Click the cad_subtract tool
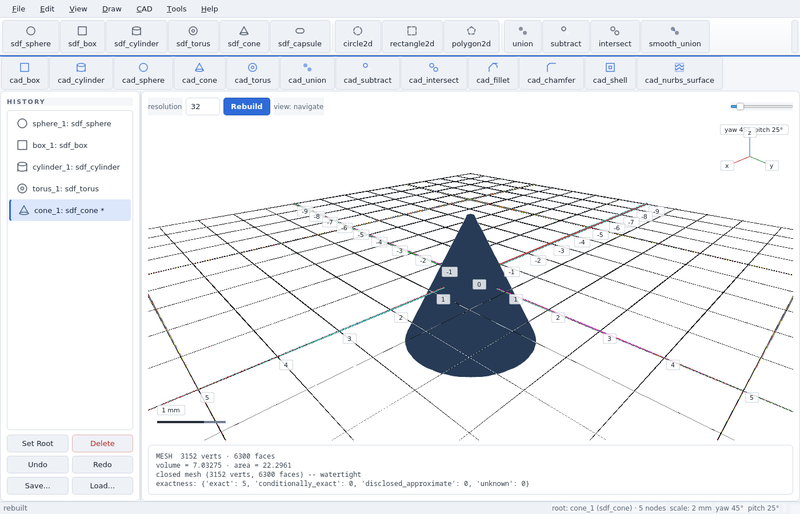The image size is (800, 514). (x=367, y=74)
